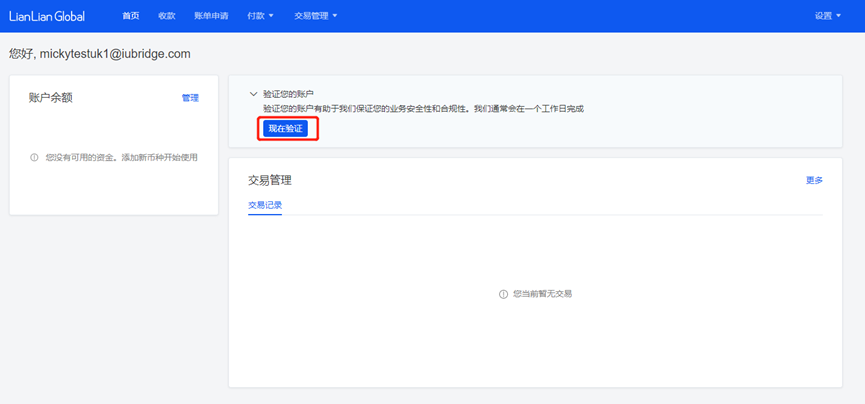Select the 交易记录 tab
Image resolution: width=865 pixels, height=404 pixels.
[x=265, y=205]
